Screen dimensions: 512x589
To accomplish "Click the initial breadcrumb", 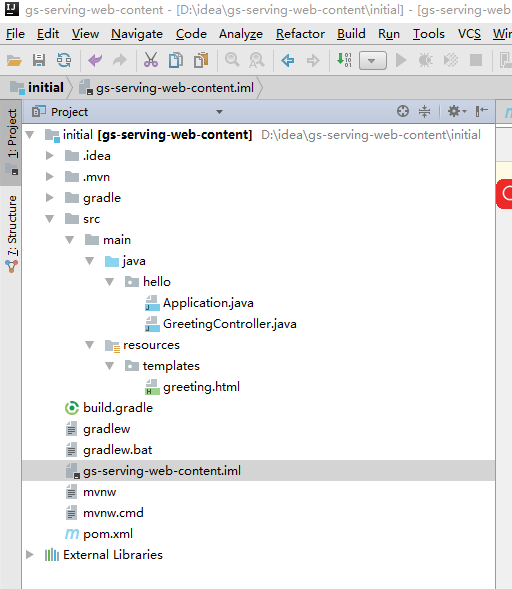I will tap(37, 88).
